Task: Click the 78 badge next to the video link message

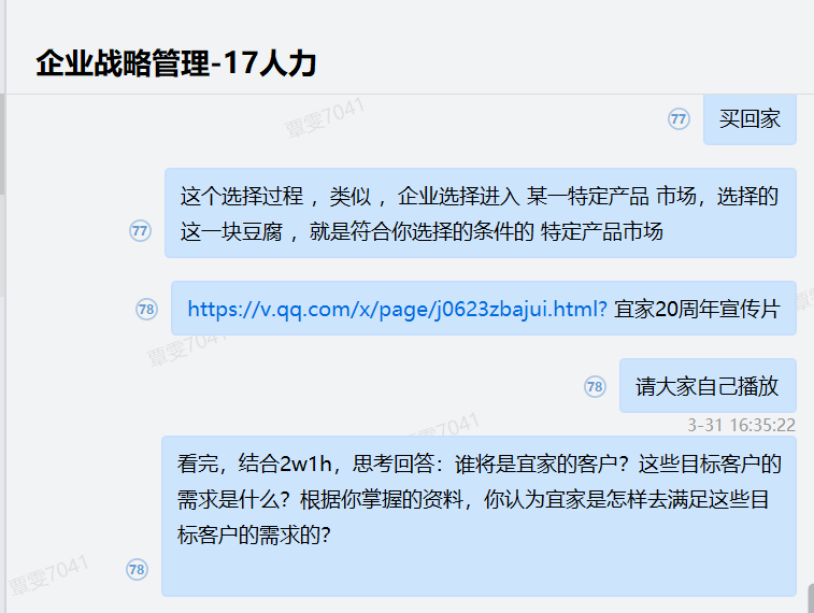Action: pos(147,309)
